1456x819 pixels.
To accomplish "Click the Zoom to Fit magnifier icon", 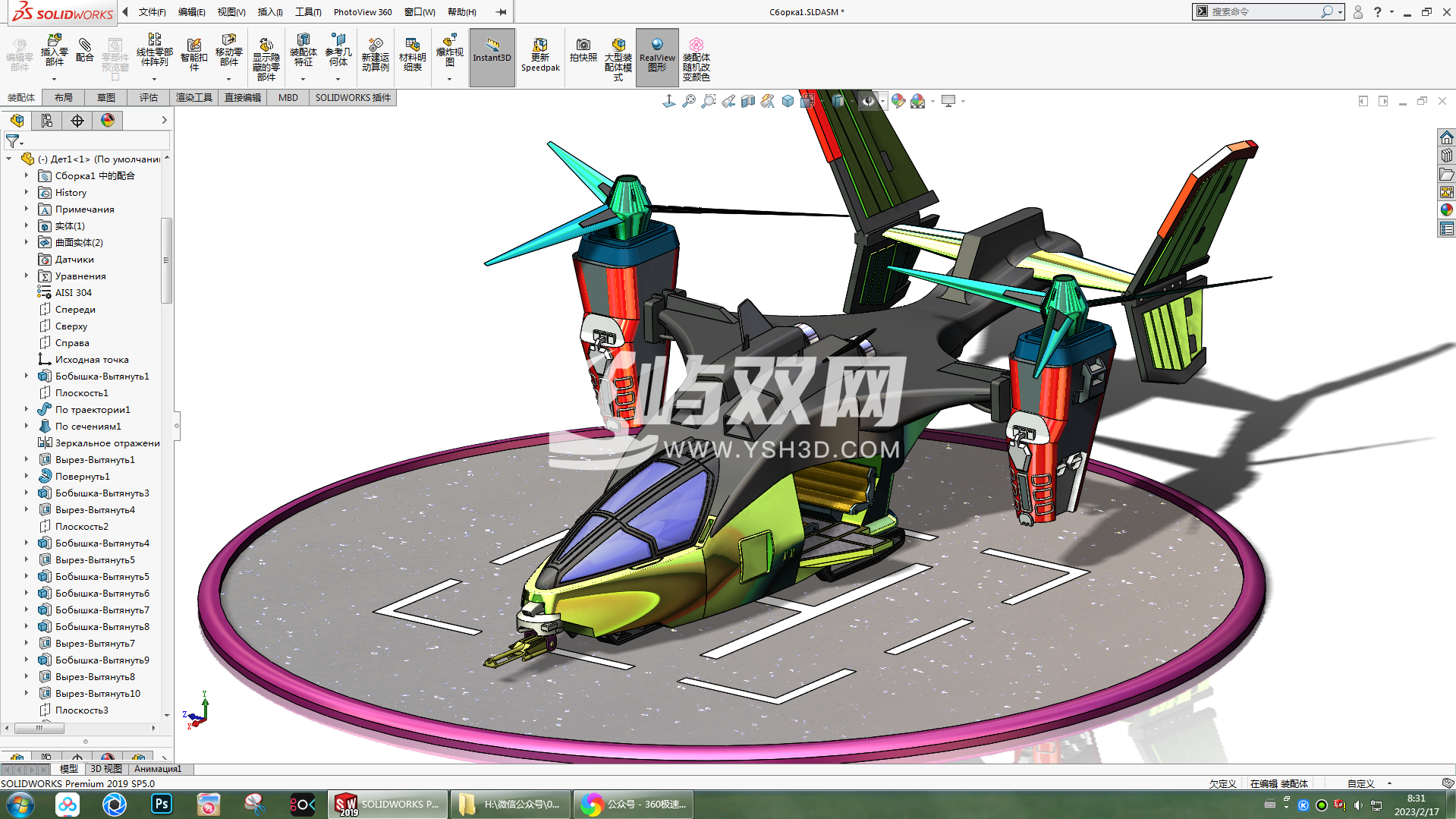I will pos(688,101).
